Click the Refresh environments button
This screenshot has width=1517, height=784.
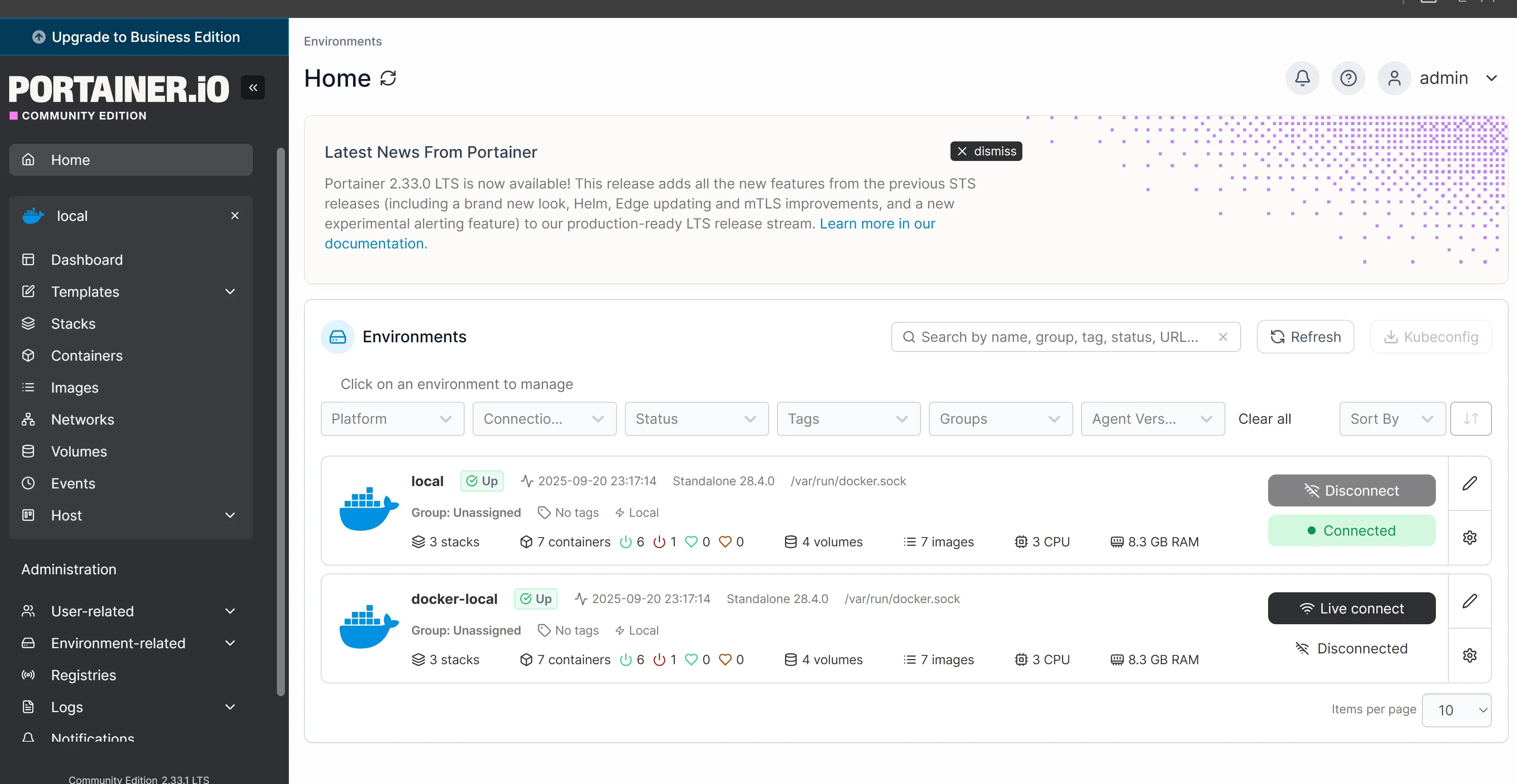pos(1305,337)
